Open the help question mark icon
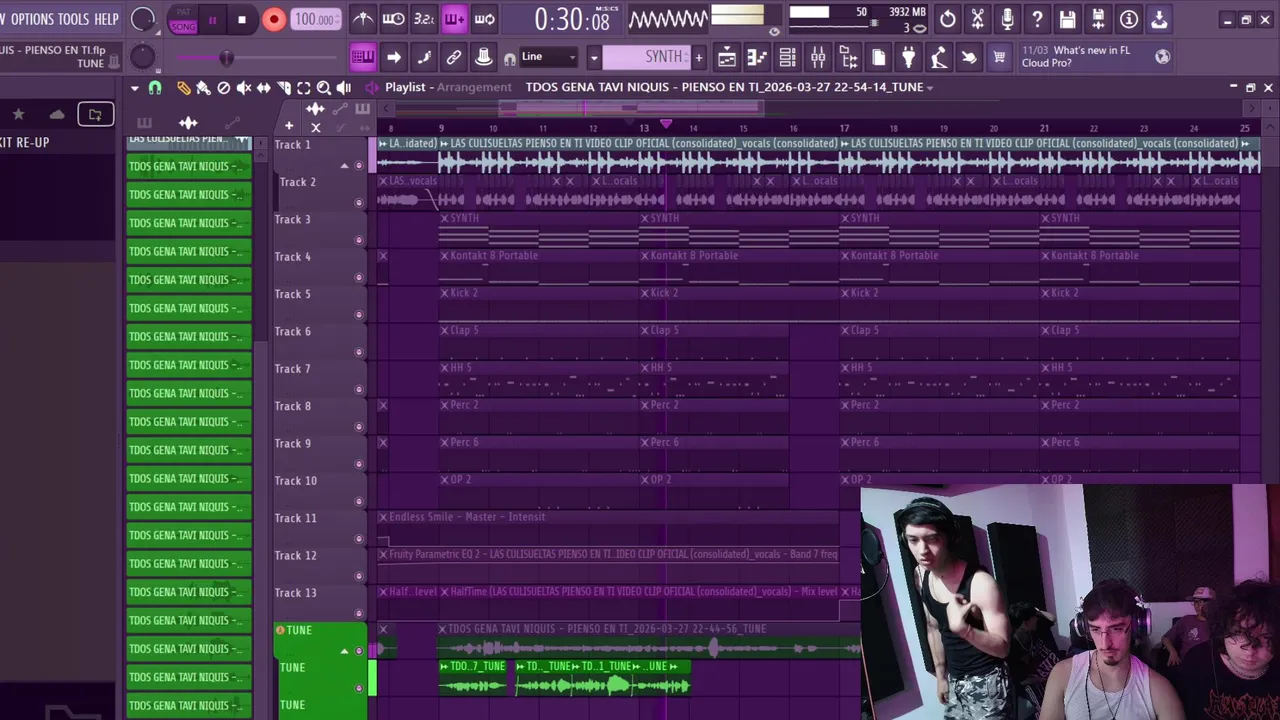 (1037, 19)
